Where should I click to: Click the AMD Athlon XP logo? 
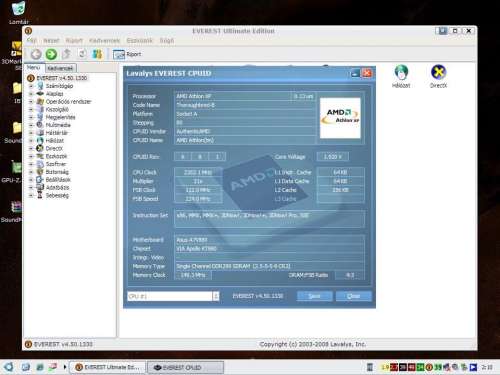pos(340,118)
